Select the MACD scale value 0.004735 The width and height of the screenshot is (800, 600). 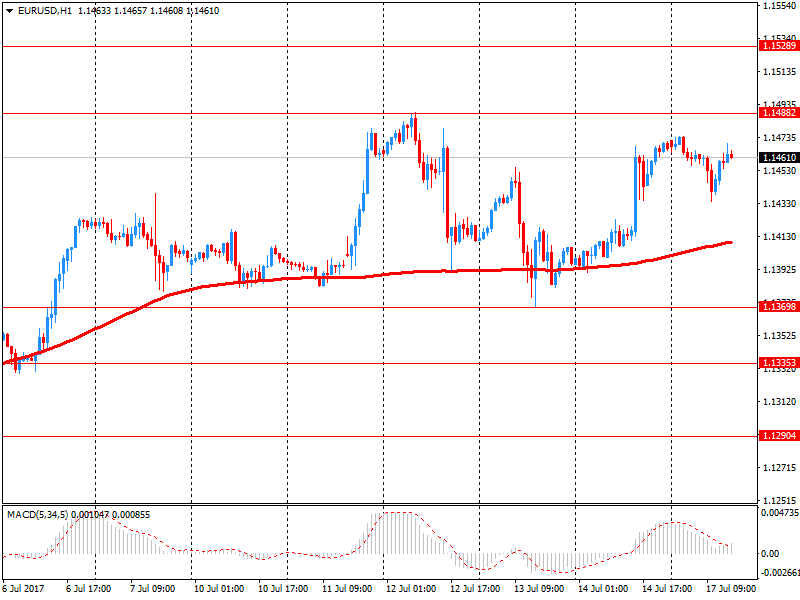pos(779,513)
